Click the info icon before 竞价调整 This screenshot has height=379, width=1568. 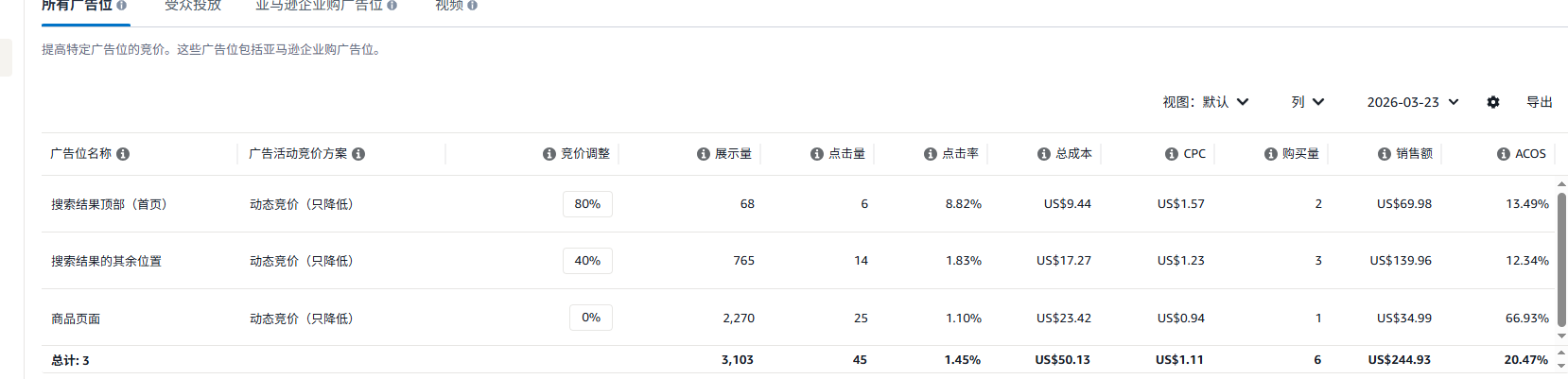[x=549, y=154]
